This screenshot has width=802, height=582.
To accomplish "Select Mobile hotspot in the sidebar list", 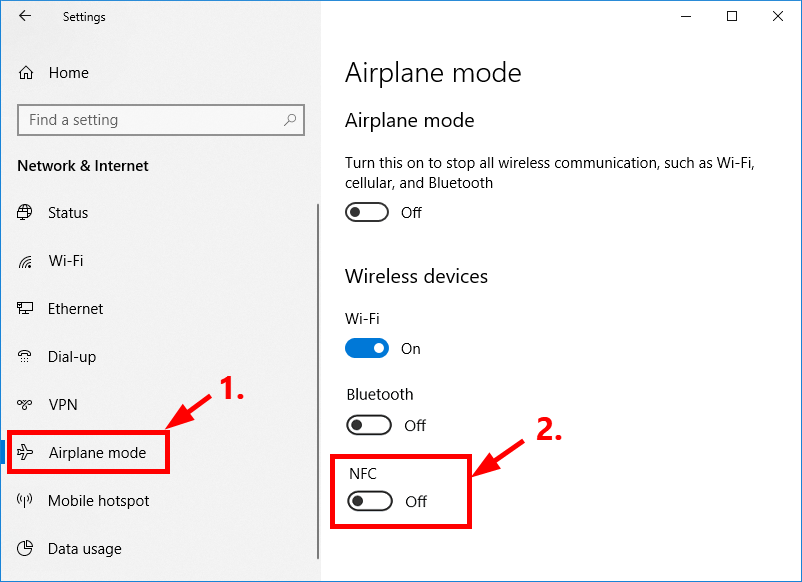I will tap(97, 500).
